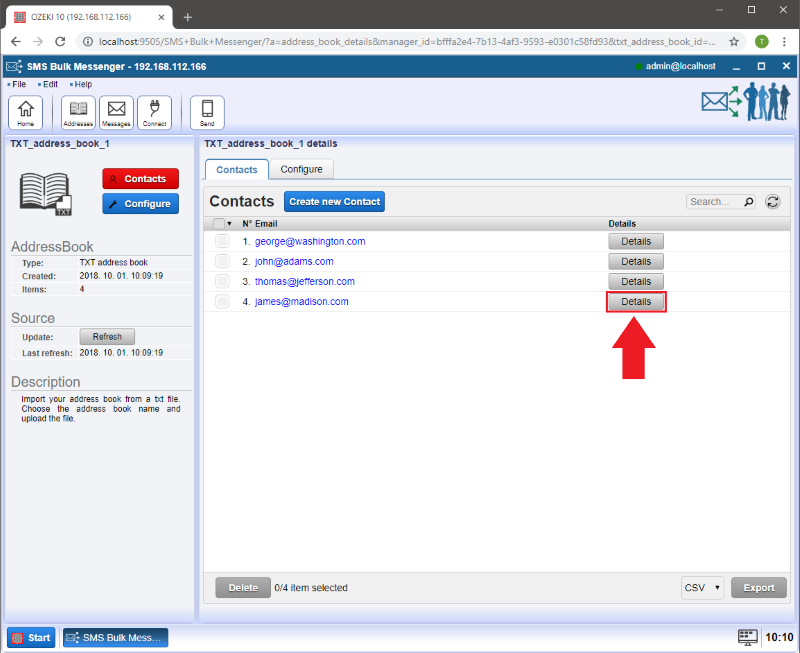800x653 pixels.
Task: Refresh contacts list with circular arrows icon
Action: tap(773, 202)
